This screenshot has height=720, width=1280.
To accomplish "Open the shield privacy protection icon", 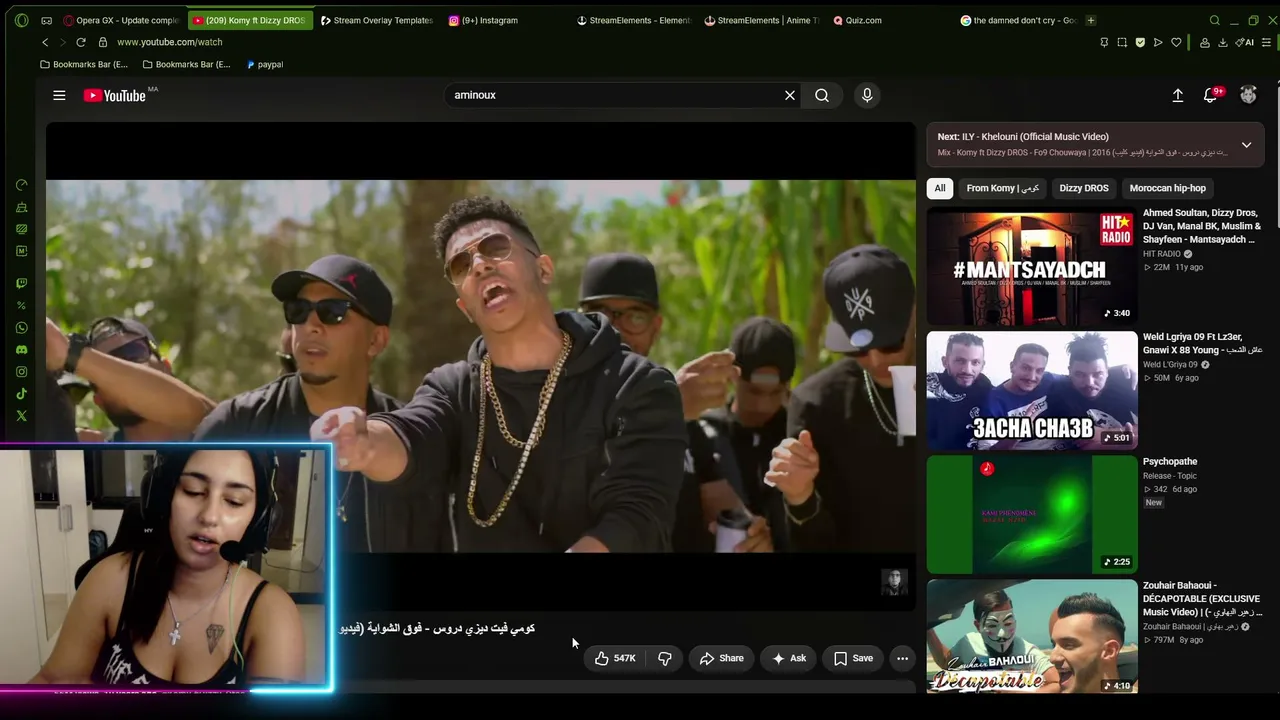I will coord(1140,42).
